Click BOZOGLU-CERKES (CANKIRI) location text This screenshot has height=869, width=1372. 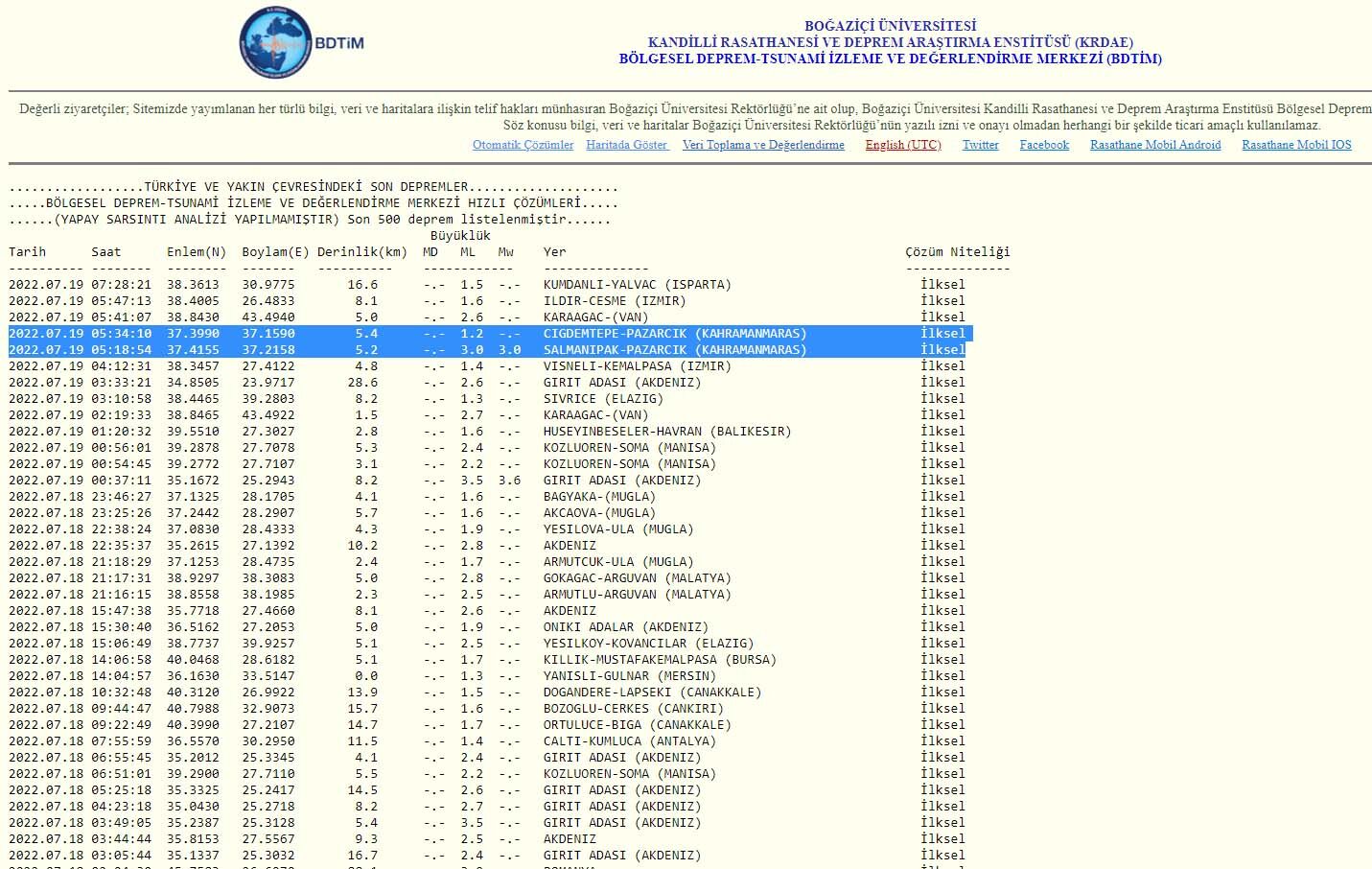click(x=634, y=709)
